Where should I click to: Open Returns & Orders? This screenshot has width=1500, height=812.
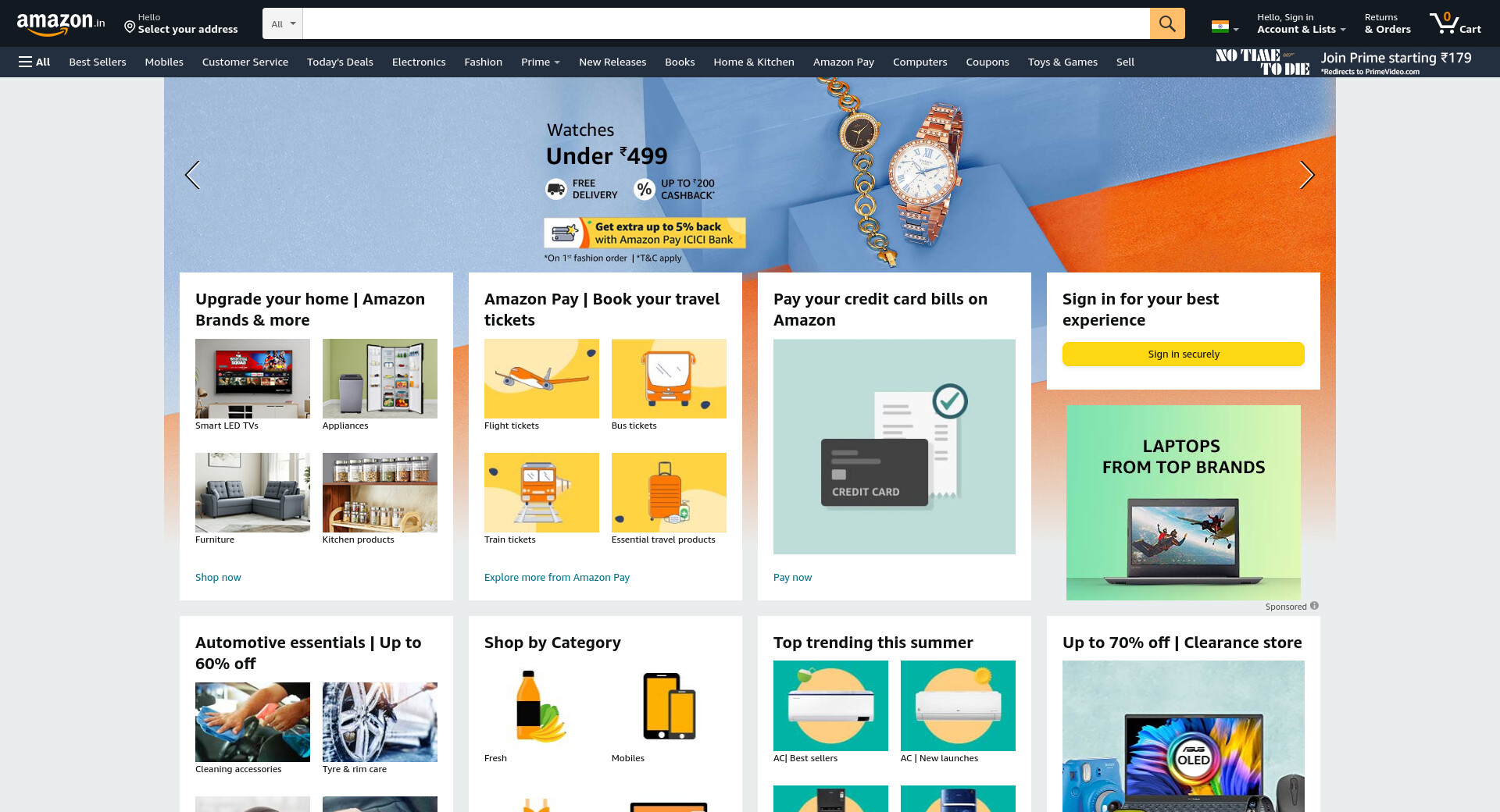tap(1387, 23)
